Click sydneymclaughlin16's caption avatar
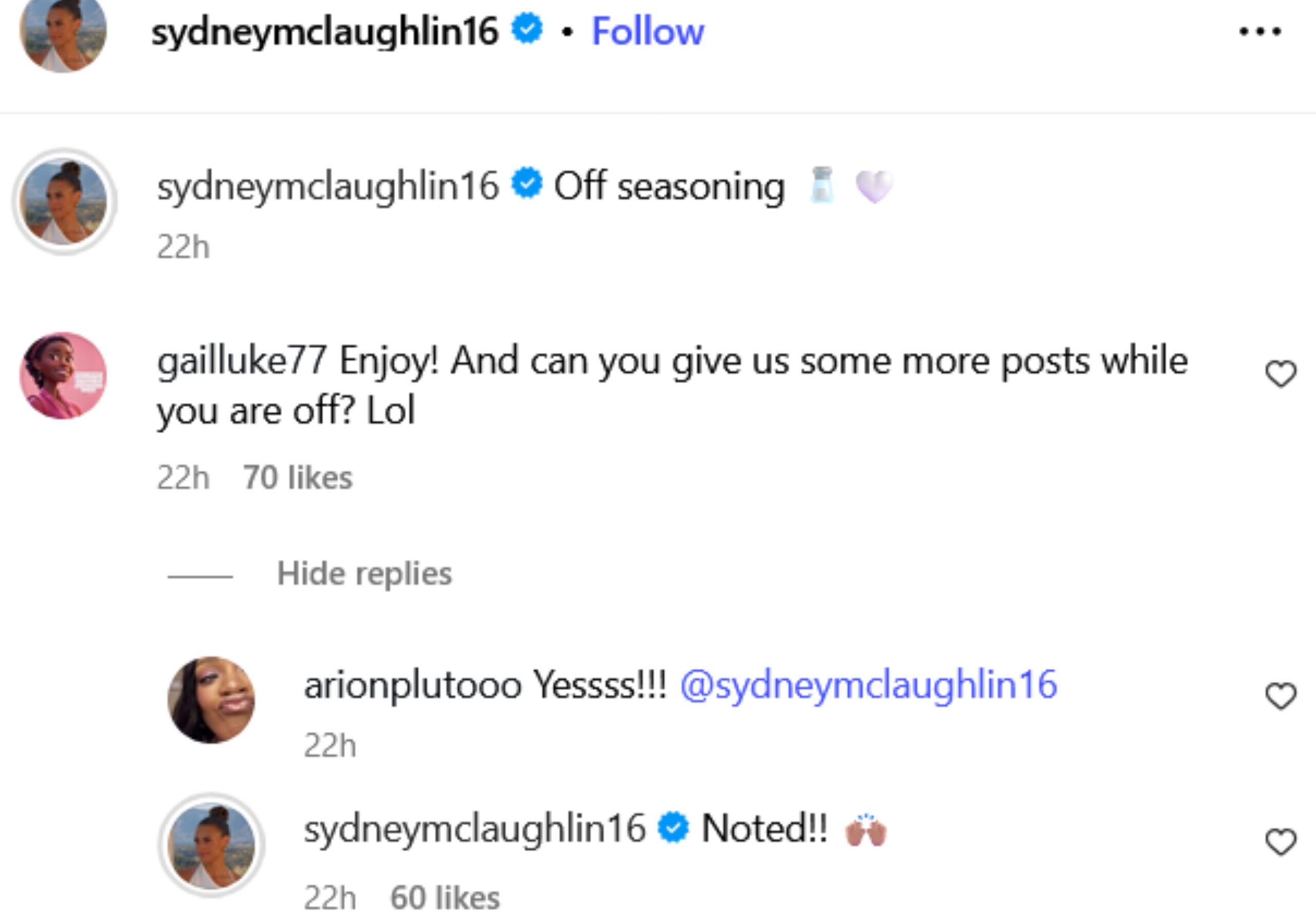 tap(64, 202)
